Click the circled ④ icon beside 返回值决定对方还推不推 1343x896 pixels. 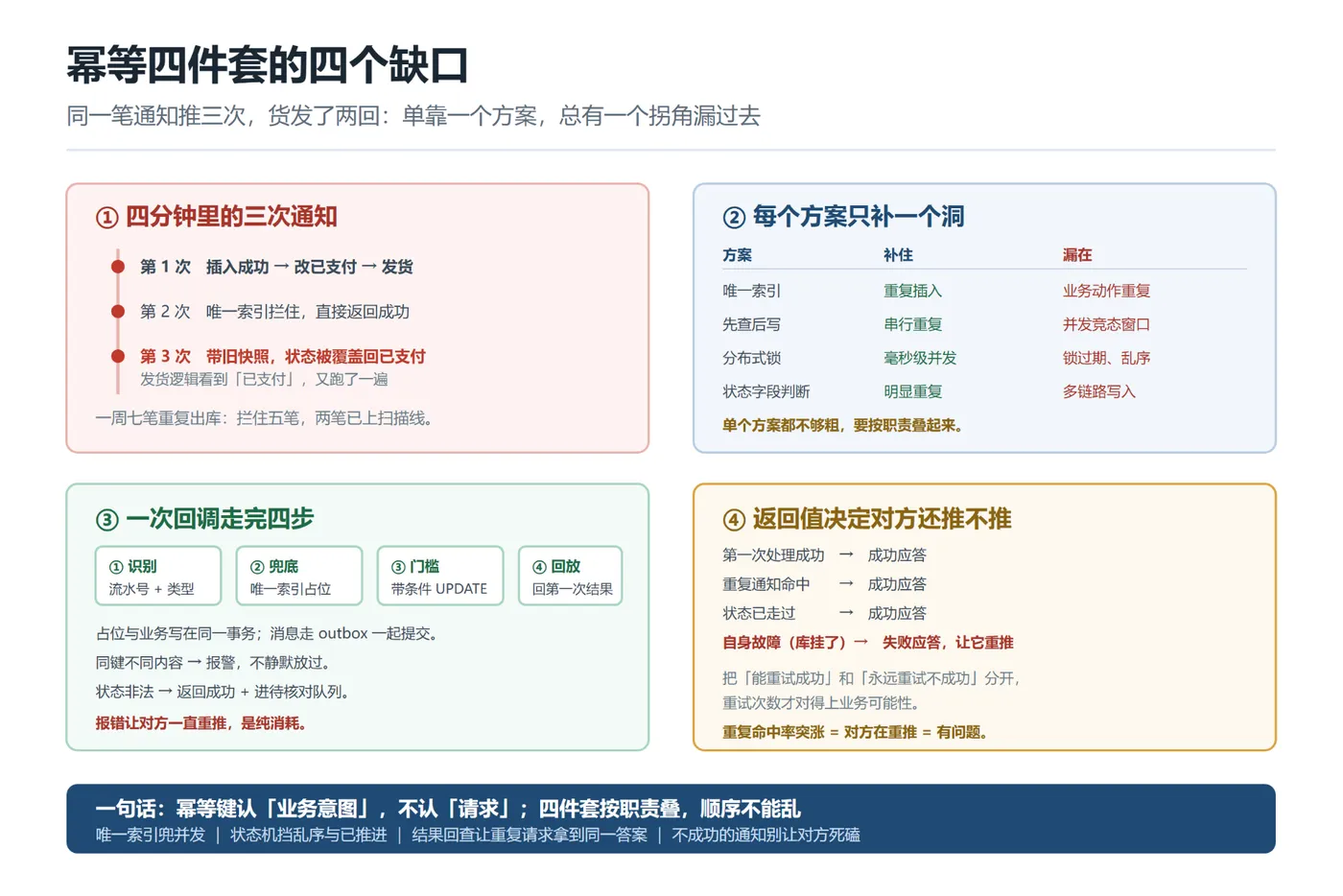coord(734,520)
